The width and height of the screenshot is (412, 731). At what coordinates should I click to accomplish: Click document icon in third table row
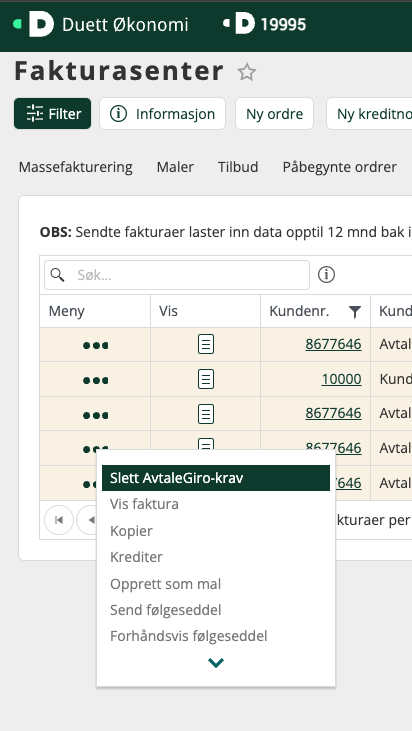click(206, 414)
